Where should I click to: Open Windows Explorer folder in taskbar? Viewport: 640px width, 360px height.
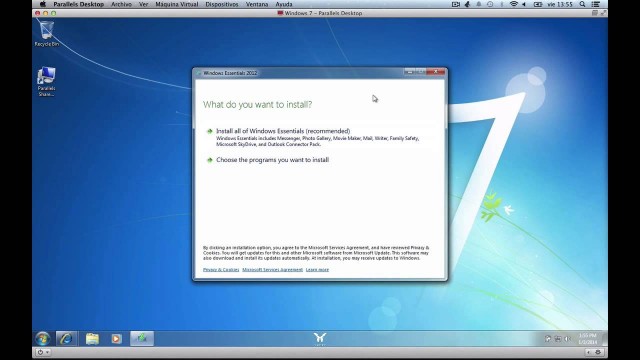point(92,338)
